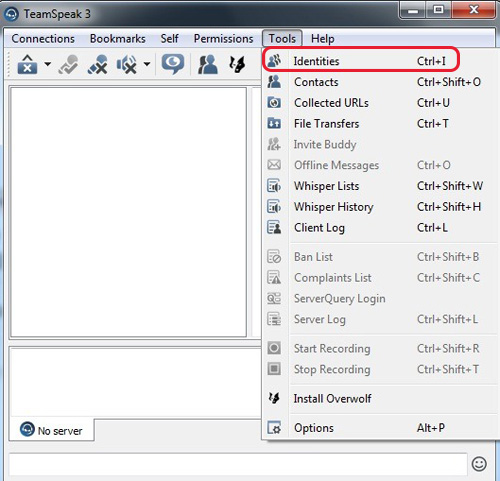Maximize the TeamSpeak 3 window
The width and height of the screenshot is (500, 481).
[438, 11]
